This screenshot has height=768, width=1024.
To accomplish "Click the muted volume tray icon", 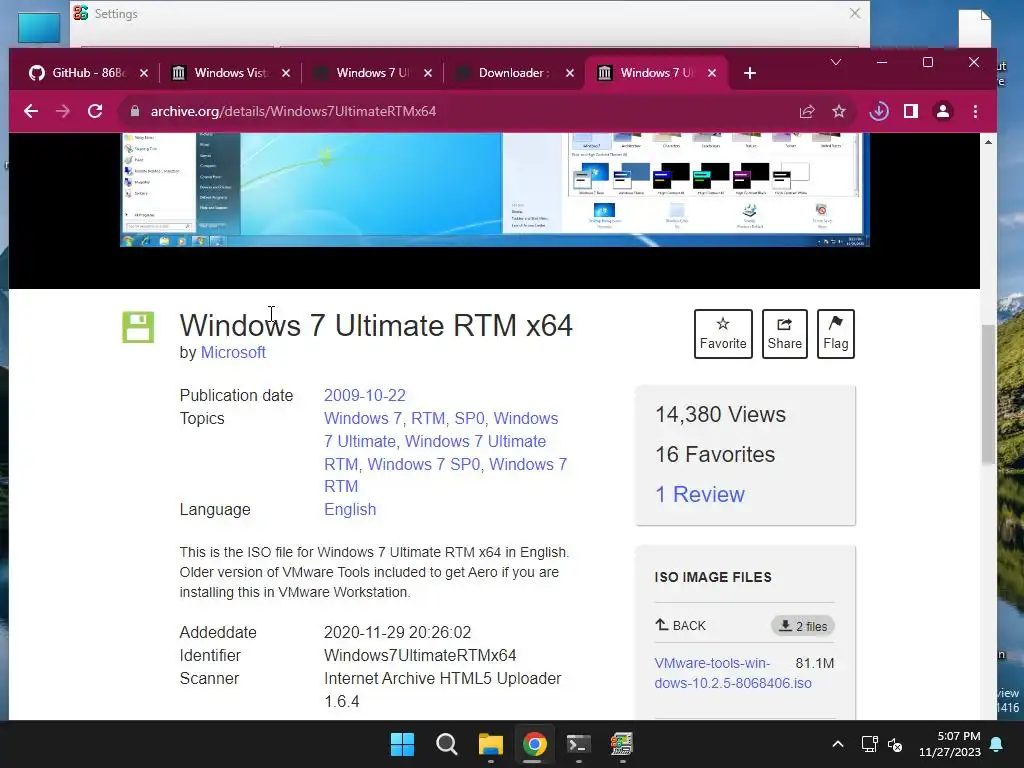I will tap(895, 744).
